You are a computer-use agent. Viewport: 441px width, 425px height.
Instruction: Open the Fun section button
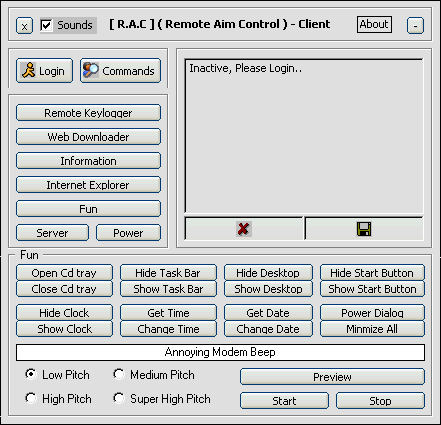(x=88, y=209)
